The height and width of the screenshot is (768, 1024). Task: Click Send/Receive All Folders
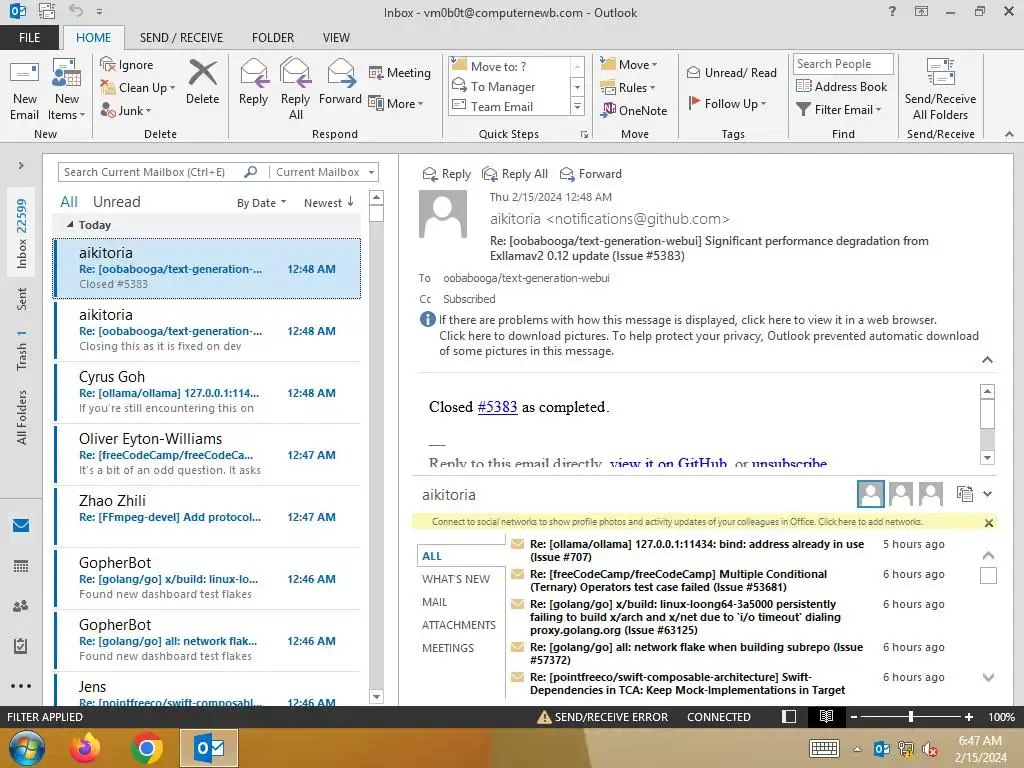click(x=940, y=90)
